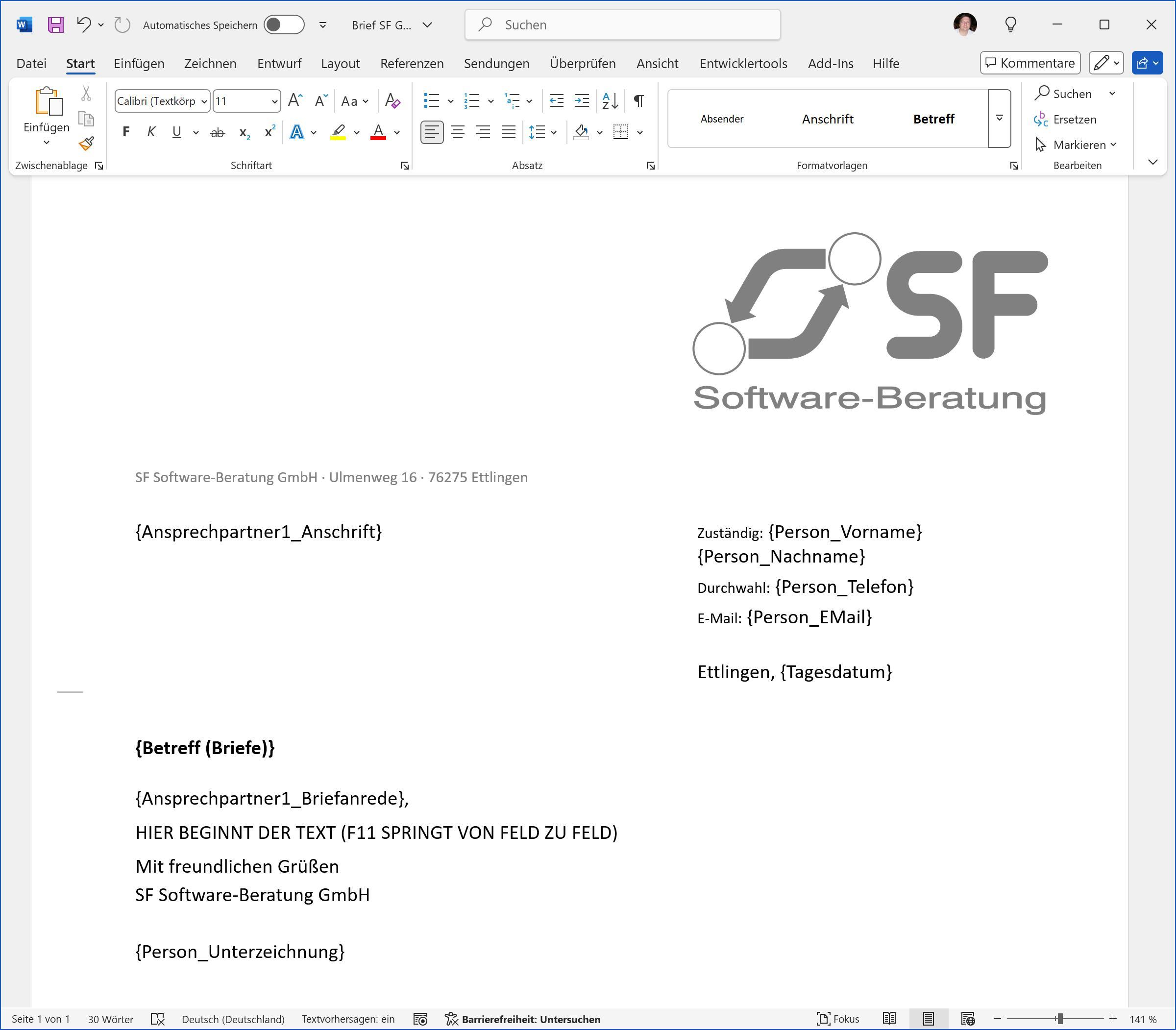This screenshot has height=1030, width=1176.
Task: Toggle italic (K) formatting
Action: 151,132
